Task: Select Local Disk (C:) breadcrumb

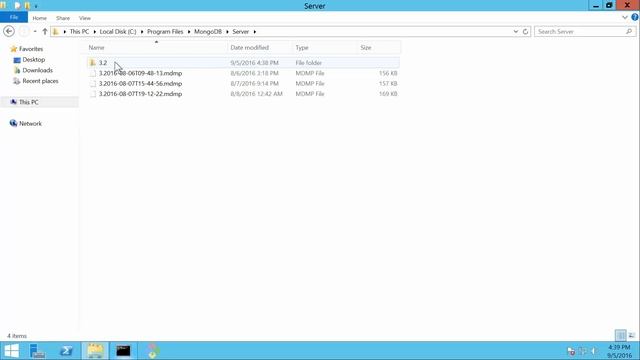Action: point(118,31)
